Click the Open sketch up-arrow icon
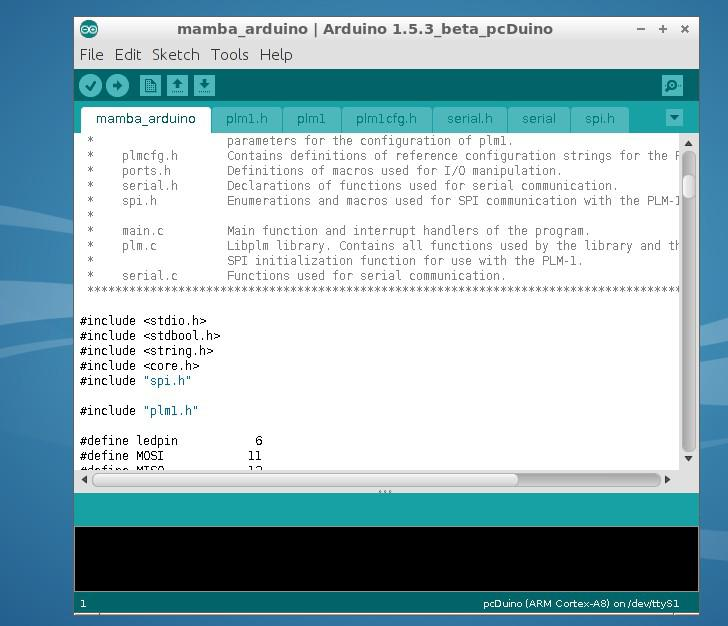This screenshot has width=728, height=626. click(177, 86)
